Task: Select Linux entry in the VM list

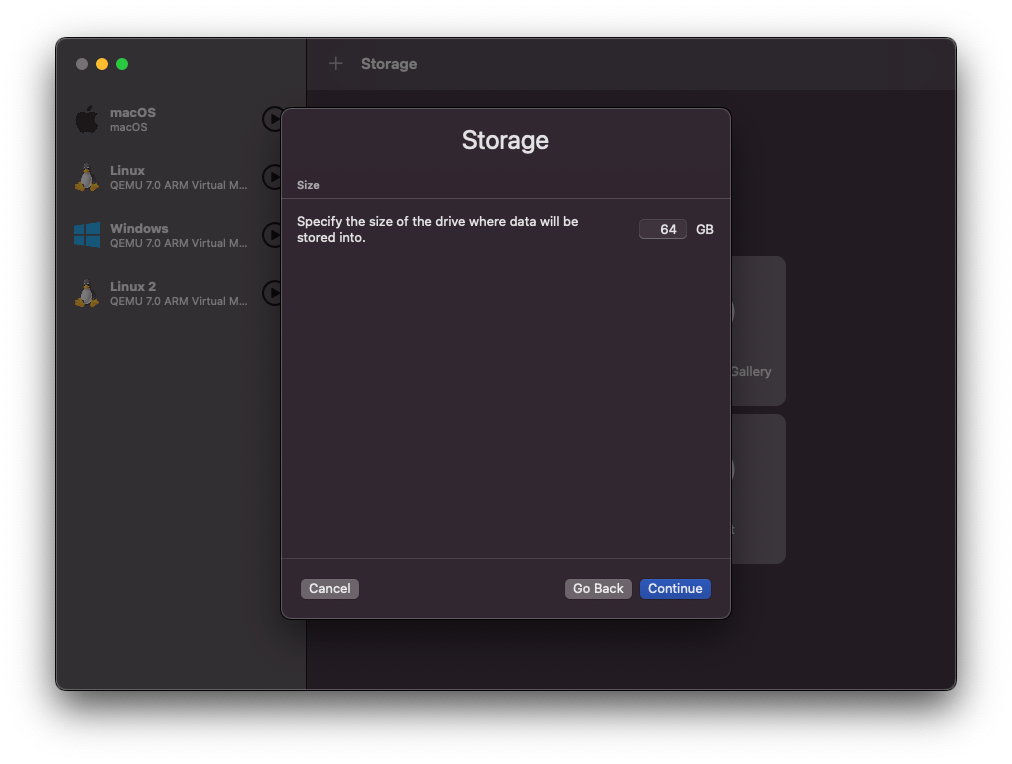Action: (x=174, y=177)
